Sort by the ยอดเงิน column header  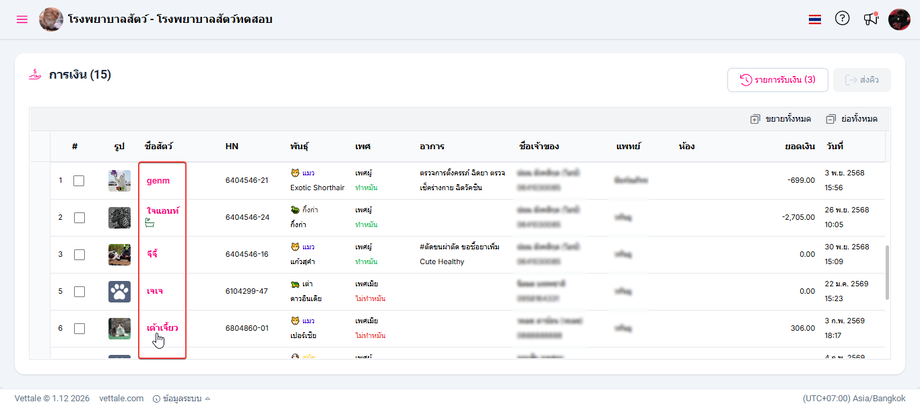(800, 146)
